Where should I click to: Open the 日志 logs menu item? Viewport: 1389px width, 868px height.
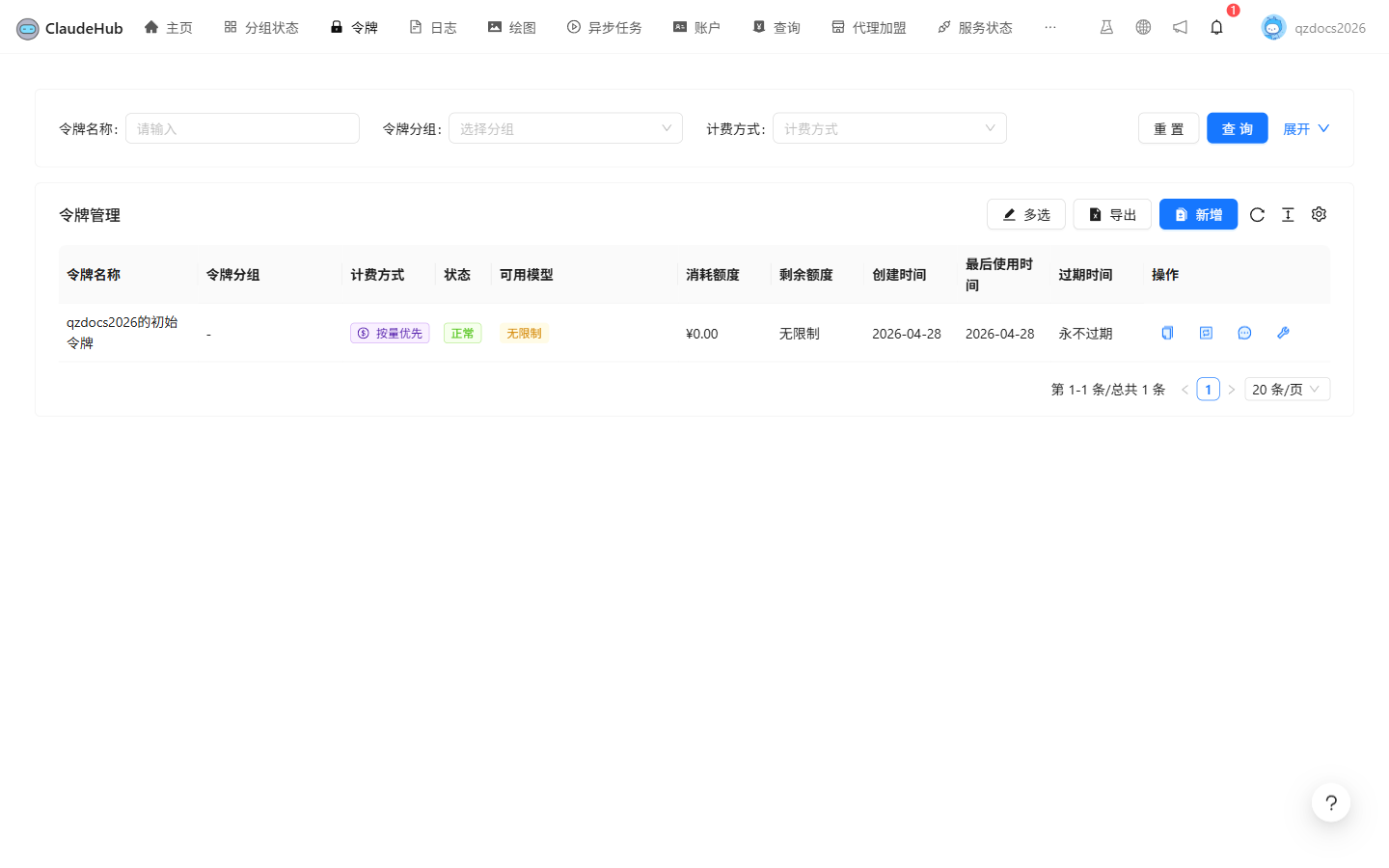(433, 27)
